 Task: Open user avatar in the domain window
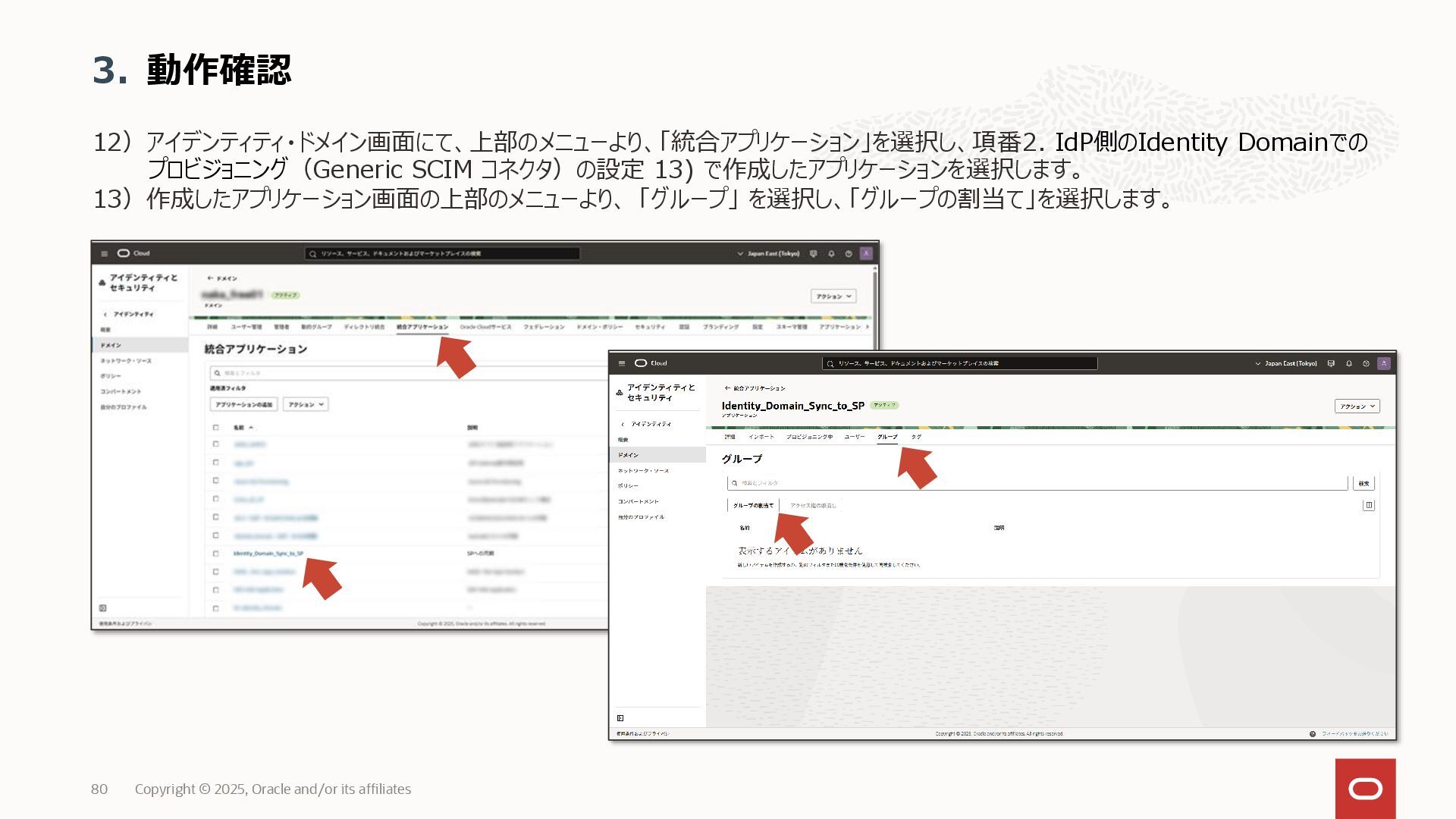[866, 253]
